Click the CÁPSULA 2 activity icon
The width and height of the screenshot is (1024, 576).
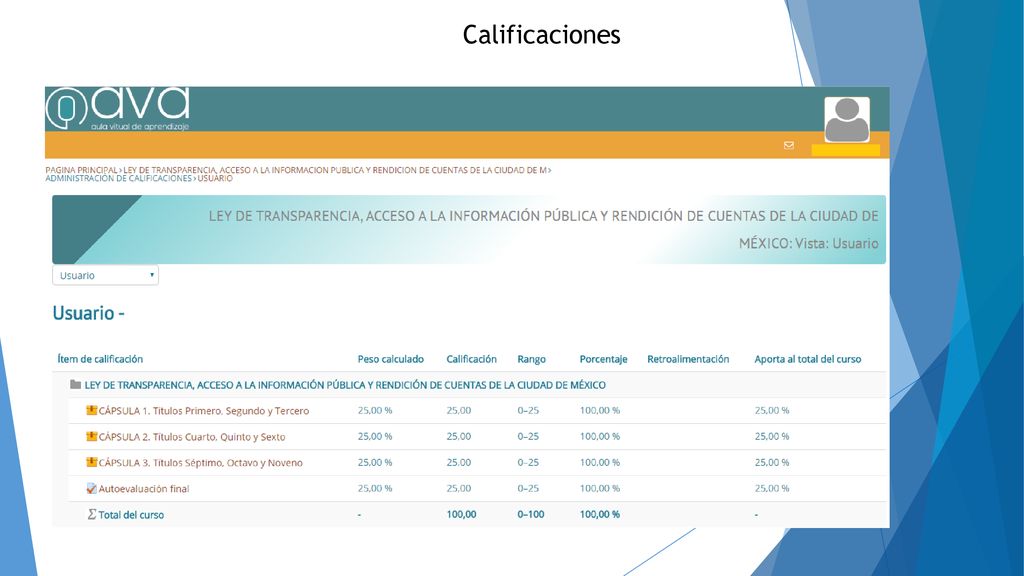[x=91, y=436]
